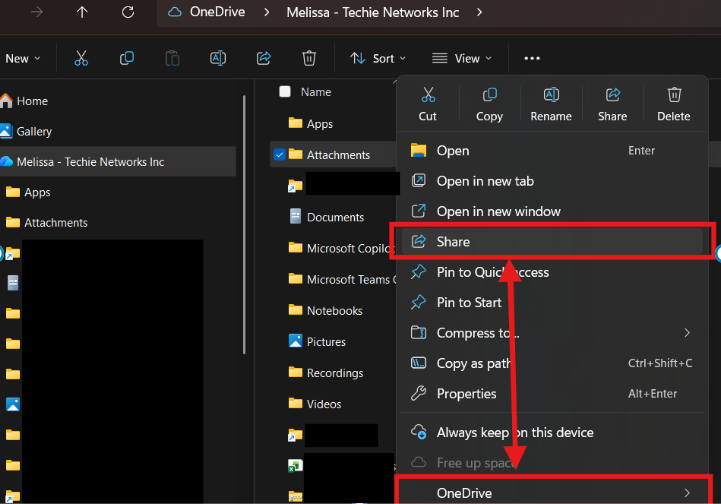
Task: Click the Rename icon in the context menu
Action: [551, 95]
